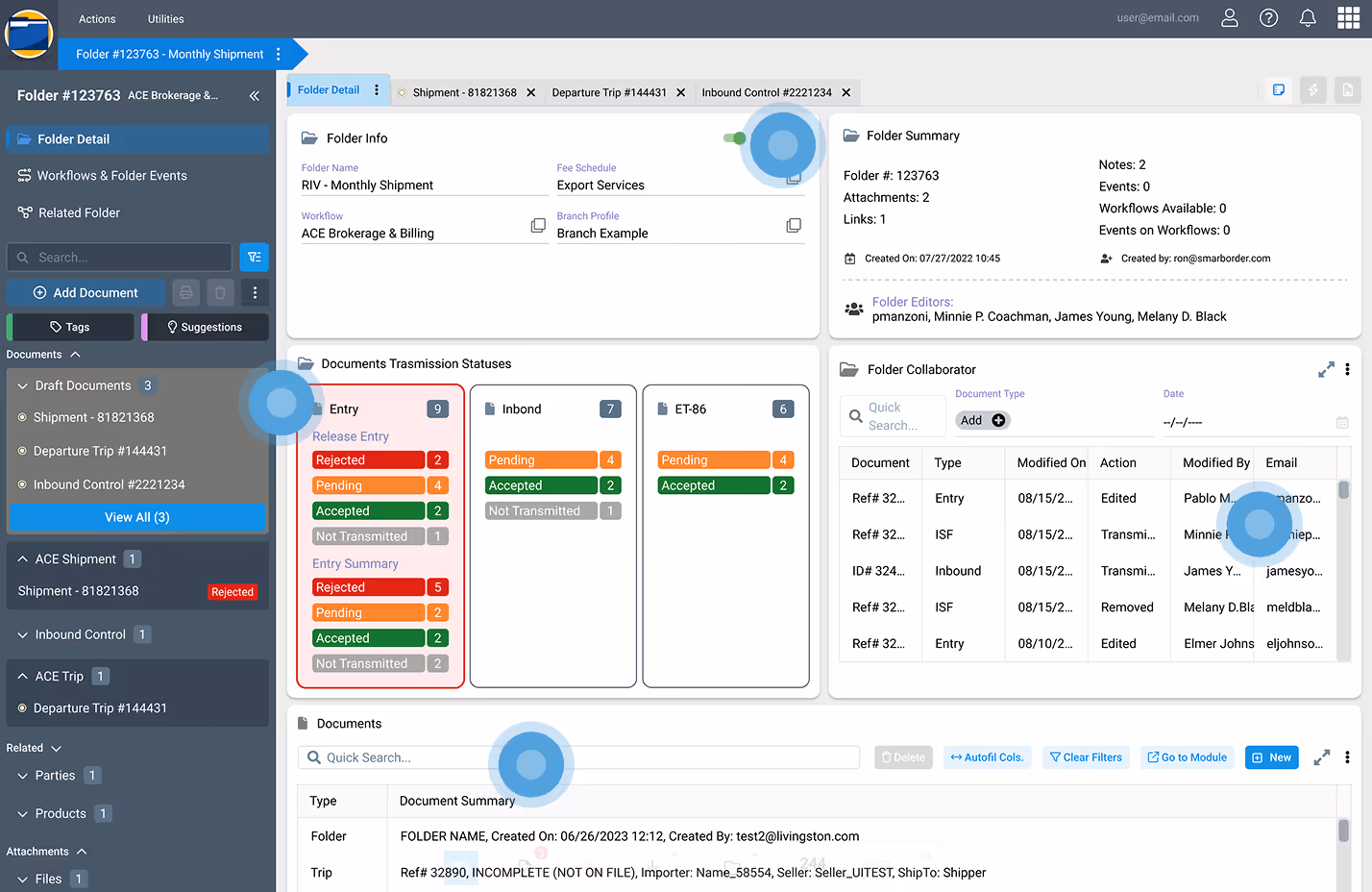
Task: Click the Add plus icon in Document Type
Action: click(998, 420)
